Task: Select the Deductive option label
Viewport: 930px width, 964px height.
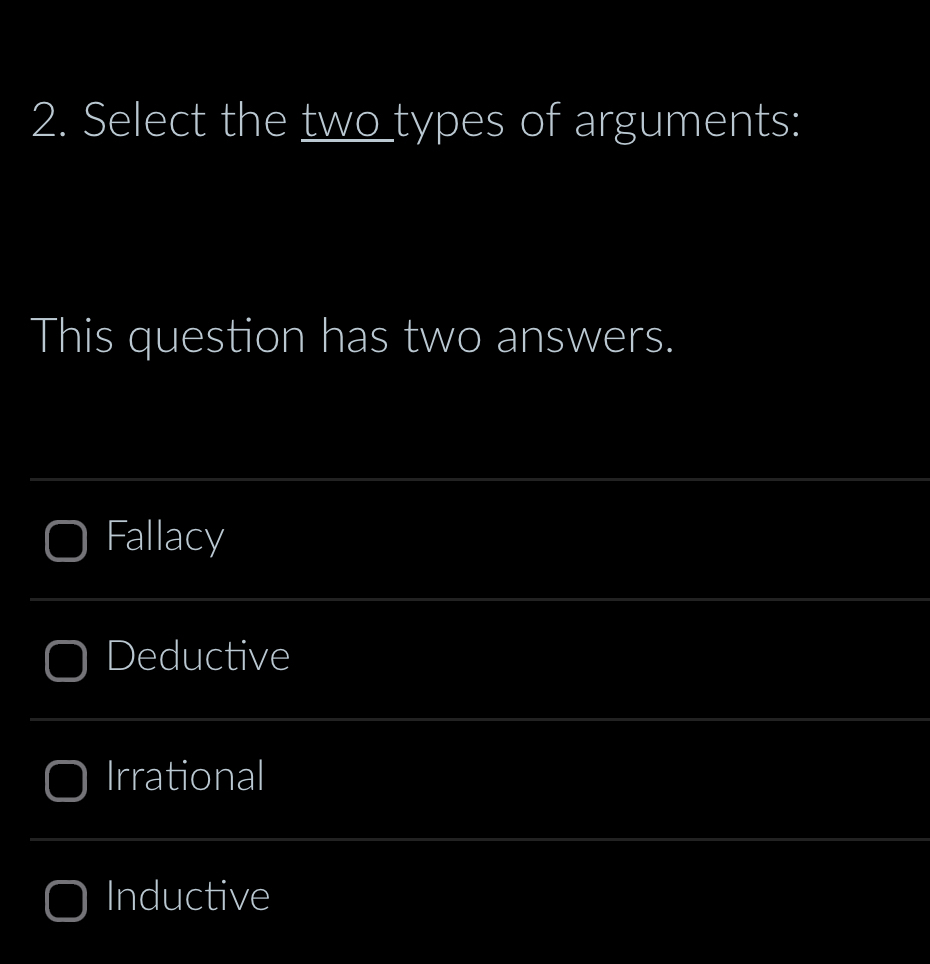Action: 198,657
